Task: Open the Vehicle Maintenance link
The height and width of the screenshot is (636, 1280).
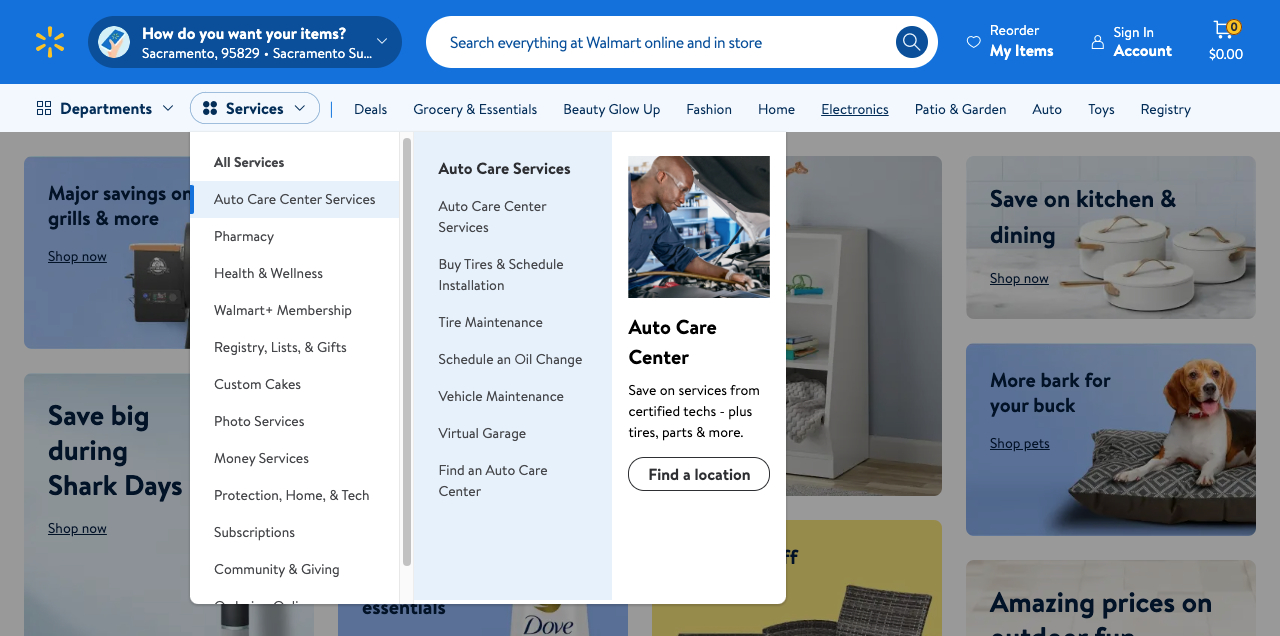Action: [501, 396]
